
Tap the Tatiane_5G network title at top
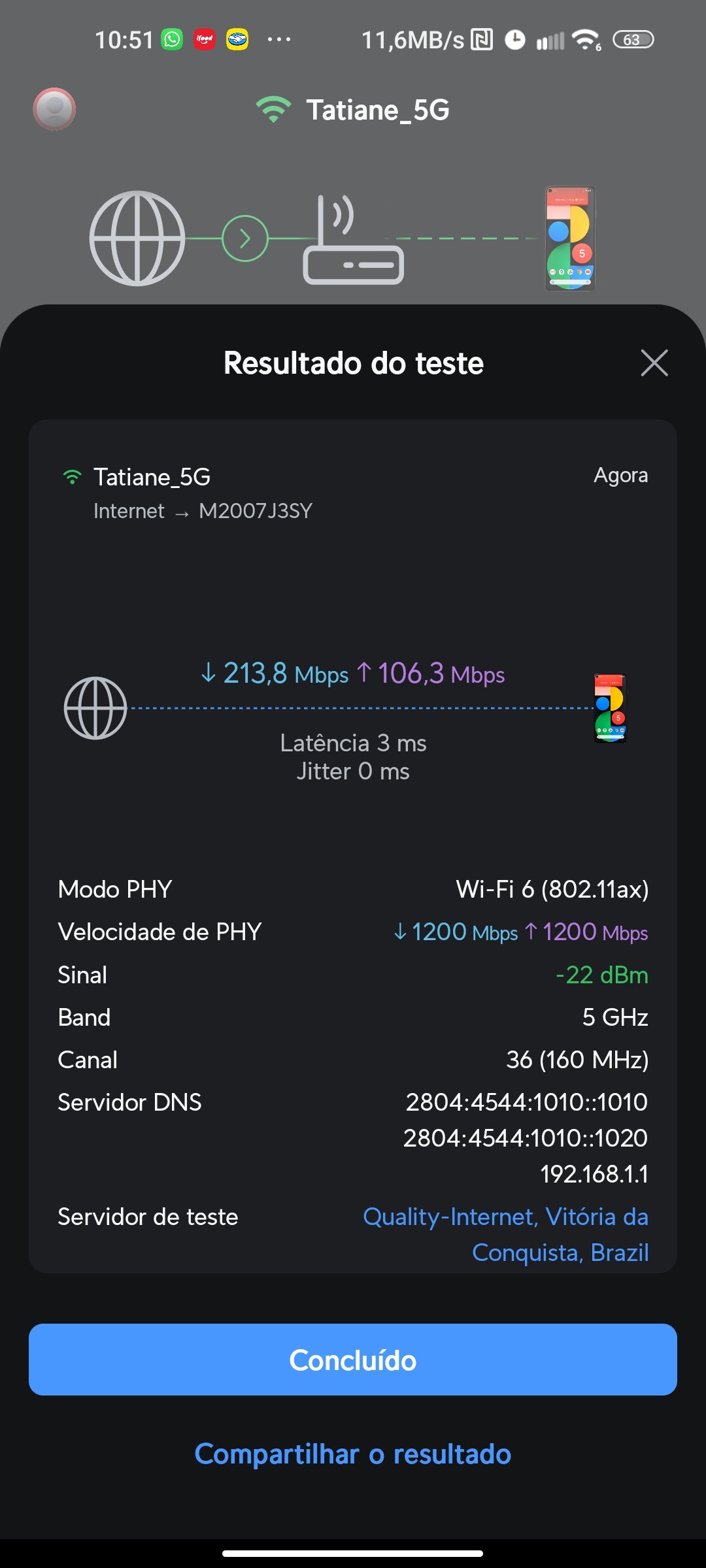tap(378, 110)
